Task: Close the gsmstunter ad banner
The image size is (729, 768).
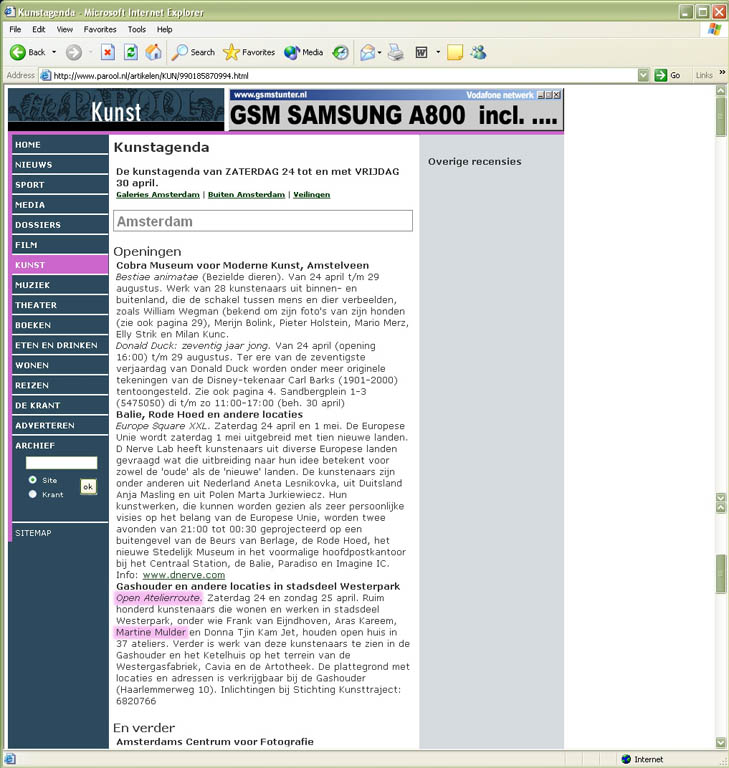Action: (x=557, y=95)
